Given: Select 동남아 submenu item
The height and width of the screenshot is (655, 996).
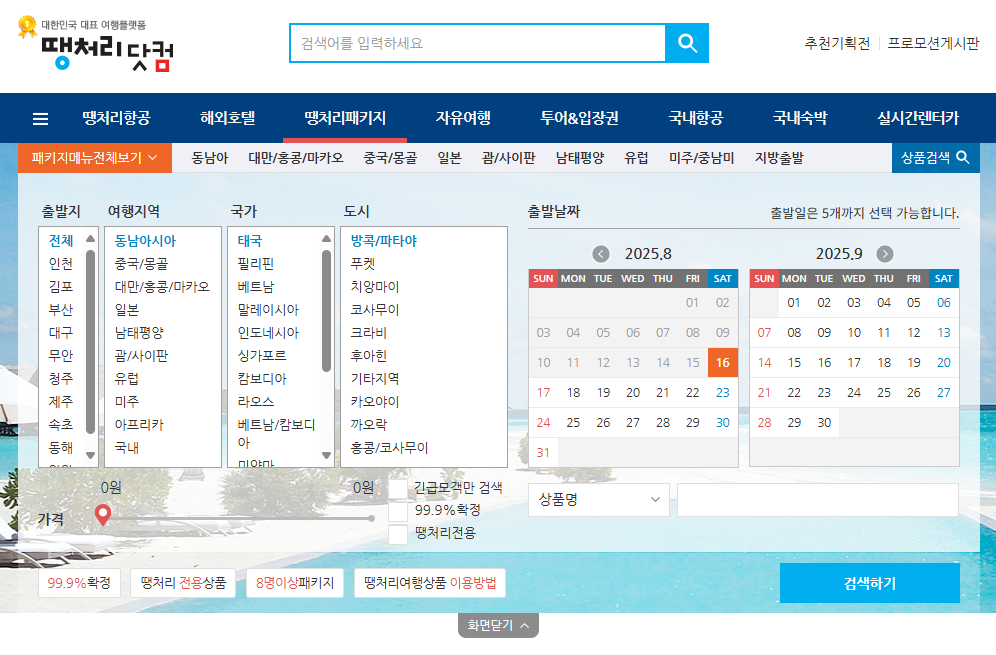Looking at the screenshot, I should tap(210, 158).
